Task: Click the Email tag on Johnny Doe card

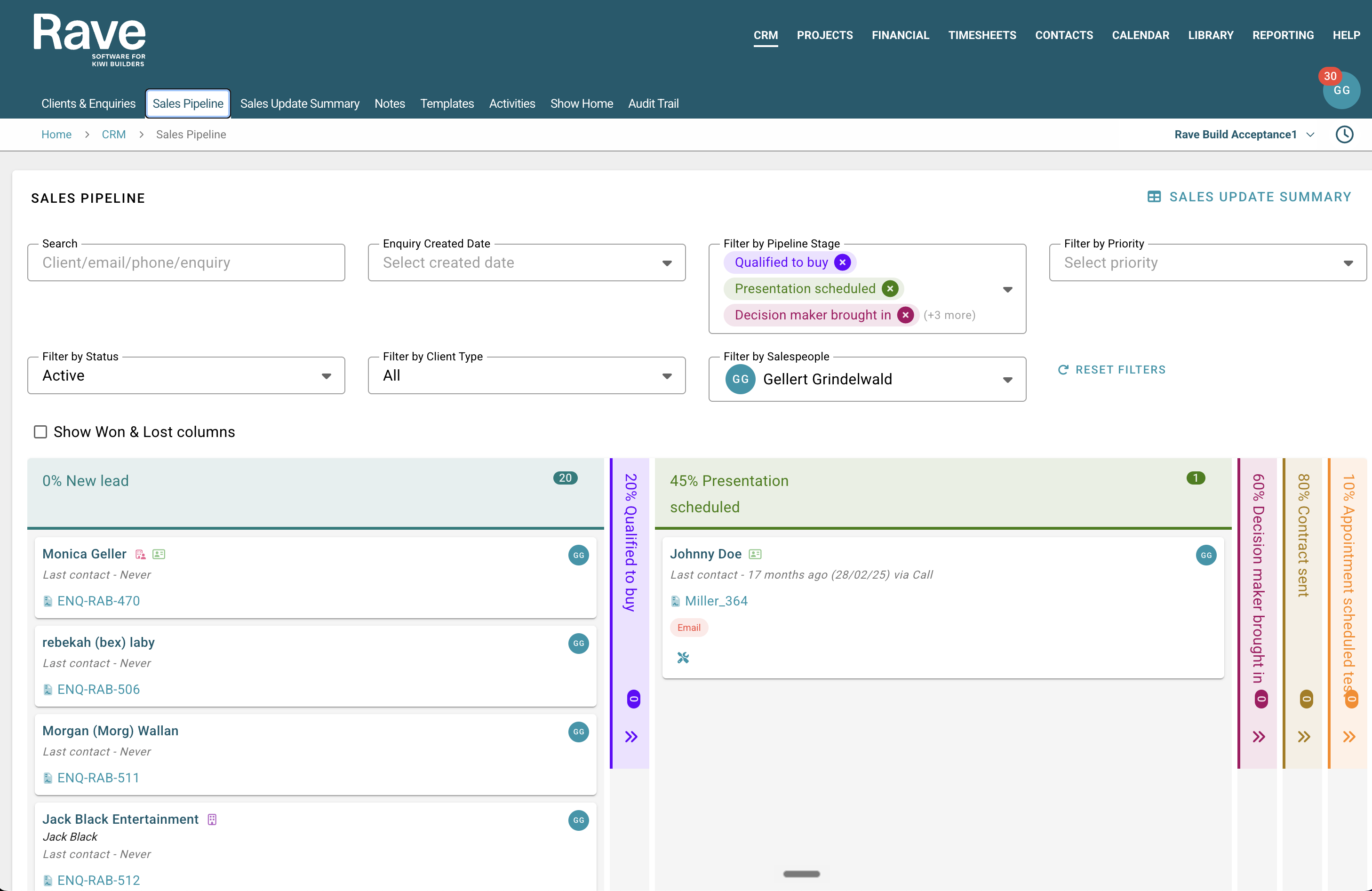Action: point(688,628)
